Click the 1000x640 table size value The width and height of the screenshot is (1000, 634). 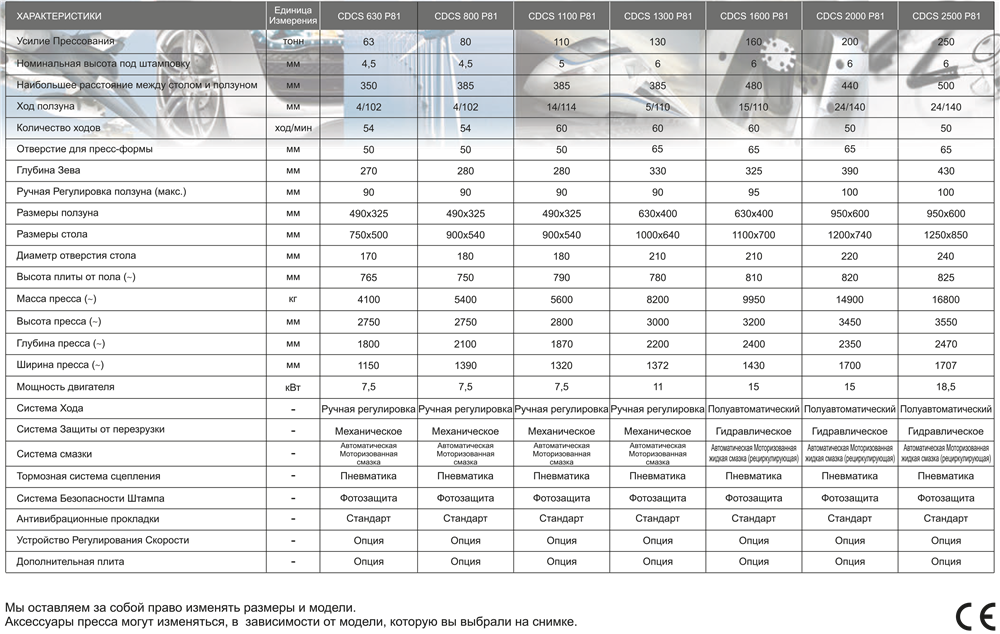(658, 235)
